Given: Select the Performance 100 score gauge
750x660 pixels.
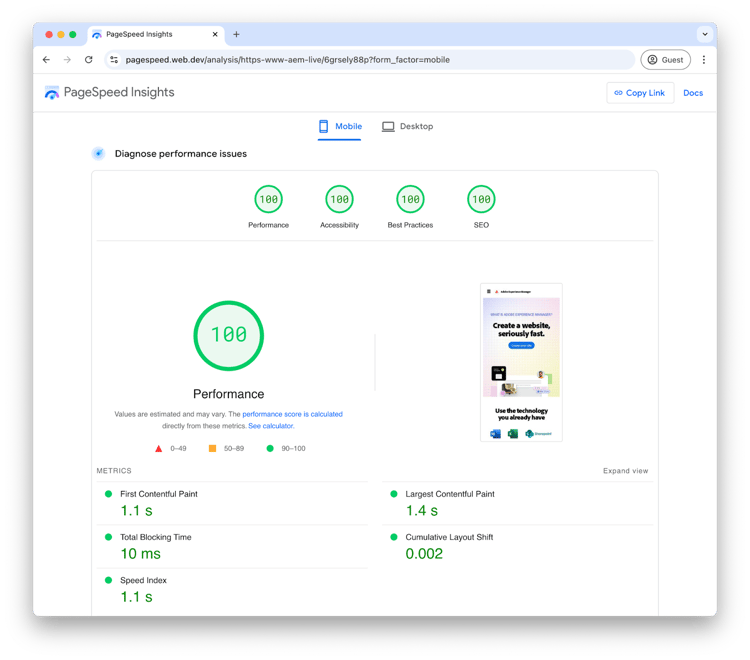Looking at the screenshot, I should coord(268,199).
